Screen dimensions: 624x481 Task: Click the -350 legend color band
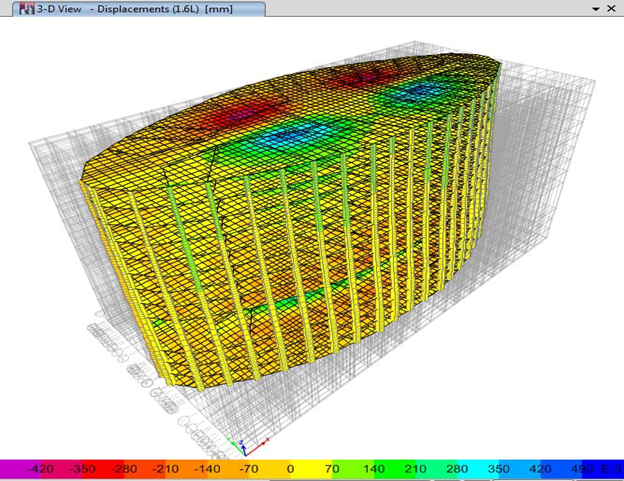82,469
